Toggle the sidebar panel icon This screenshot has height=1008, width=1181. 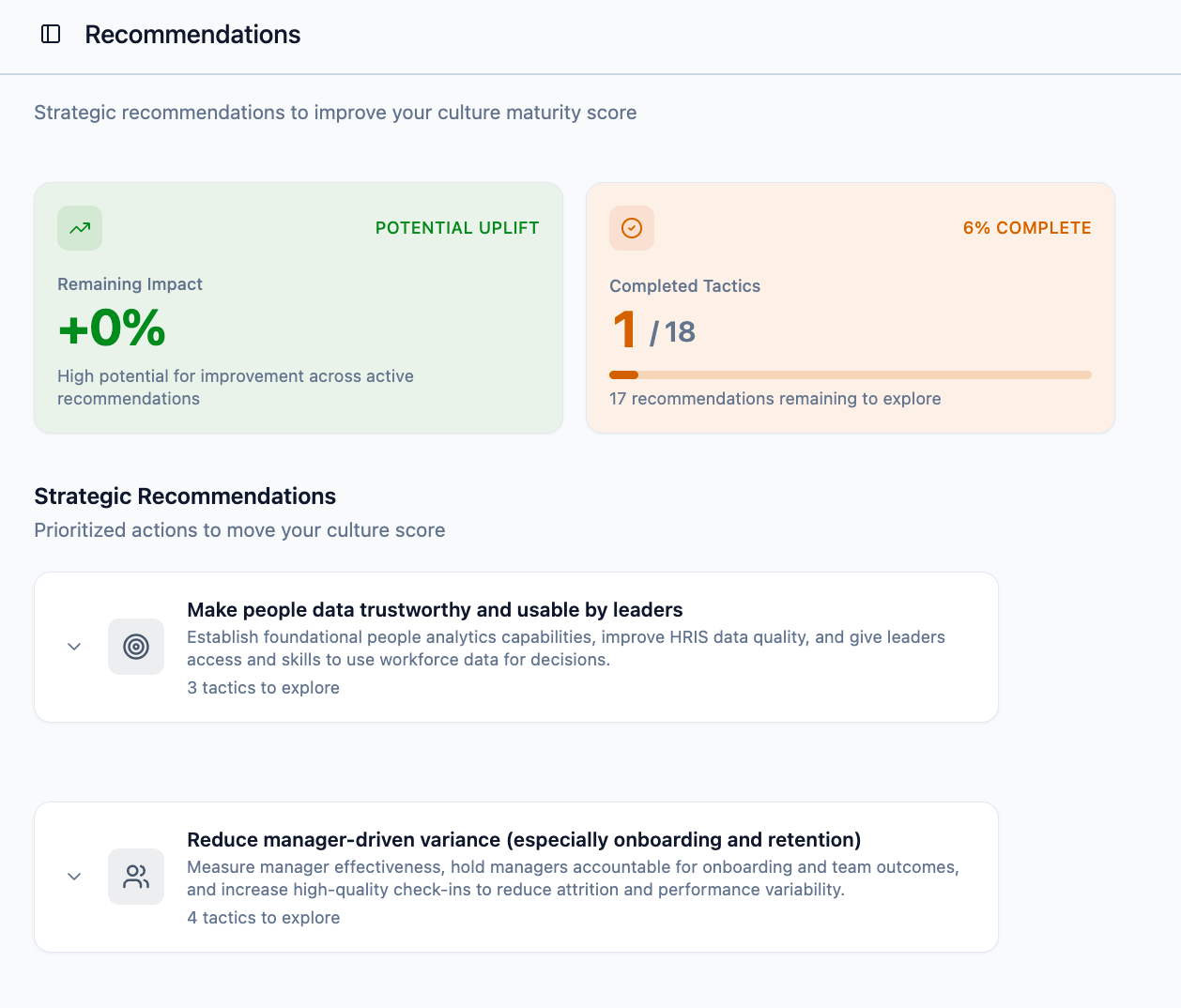(51, 35)
